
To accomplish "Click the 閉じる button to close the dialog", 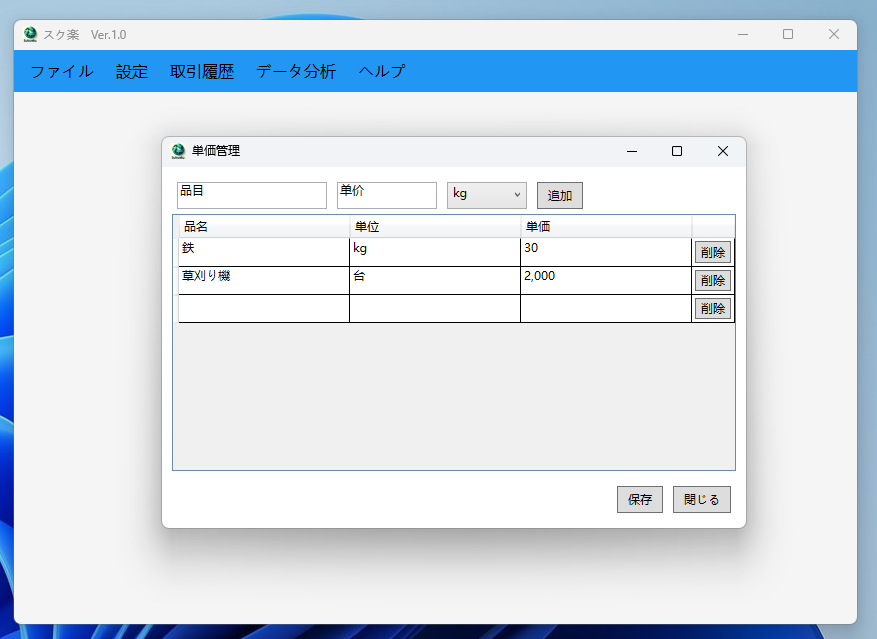I will pyautogui.click(x=701, y=499).
